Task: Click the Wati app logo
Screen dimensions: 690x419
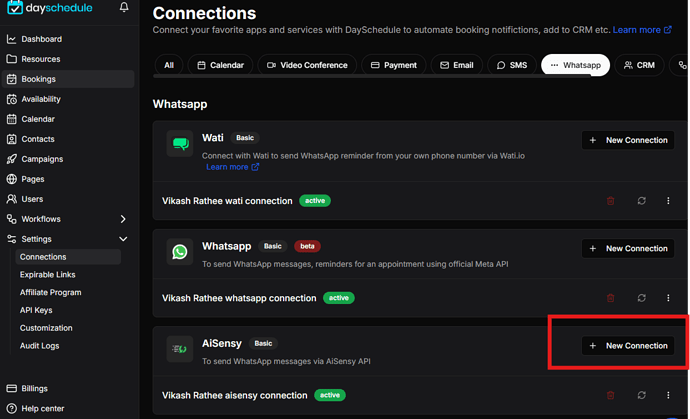Action: tap(180, 144)
